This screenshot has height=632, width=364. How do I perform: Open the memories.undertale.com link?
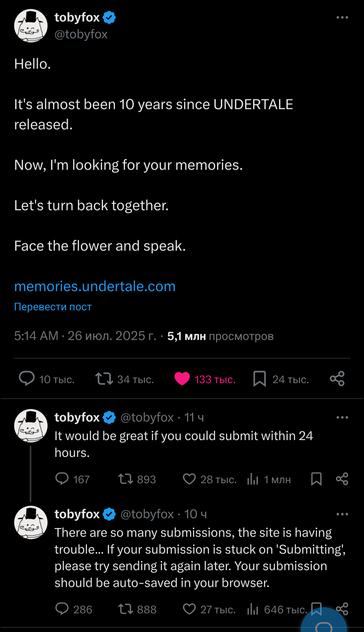coord(95,286)
